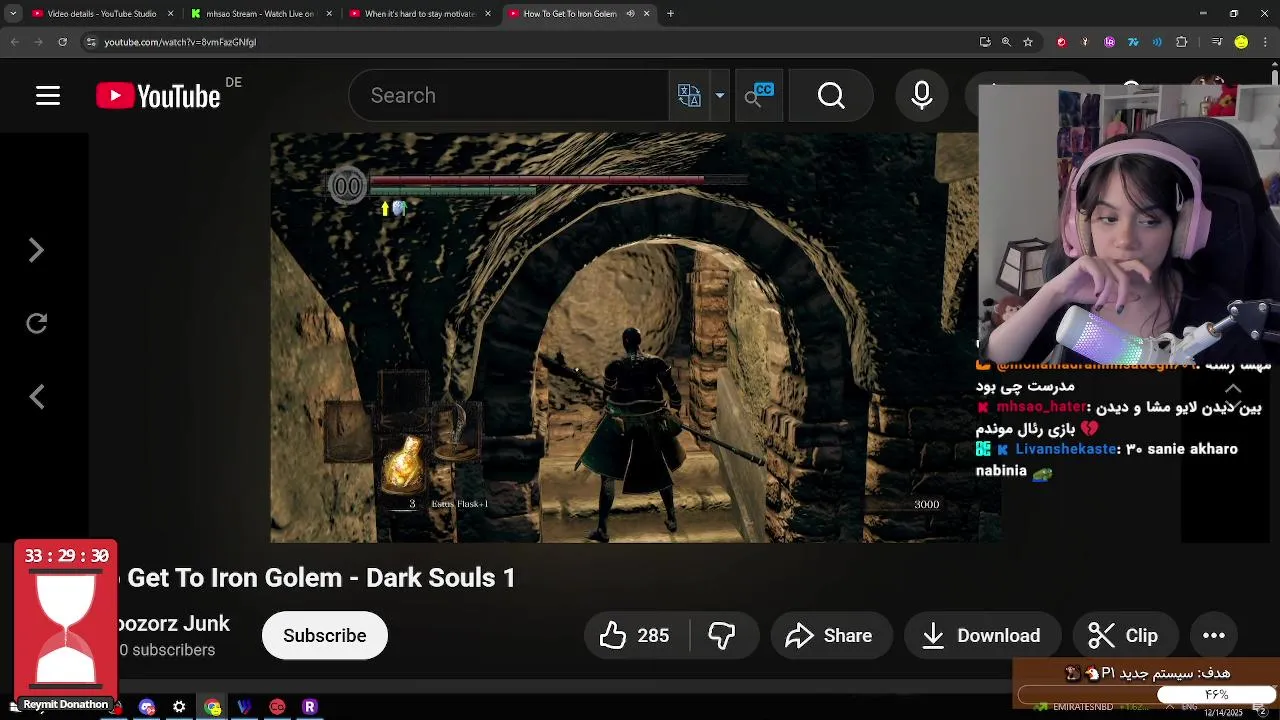Click the CC search captions icon
The height and width of the screenshot is (720, 1280).
(759, 96)
